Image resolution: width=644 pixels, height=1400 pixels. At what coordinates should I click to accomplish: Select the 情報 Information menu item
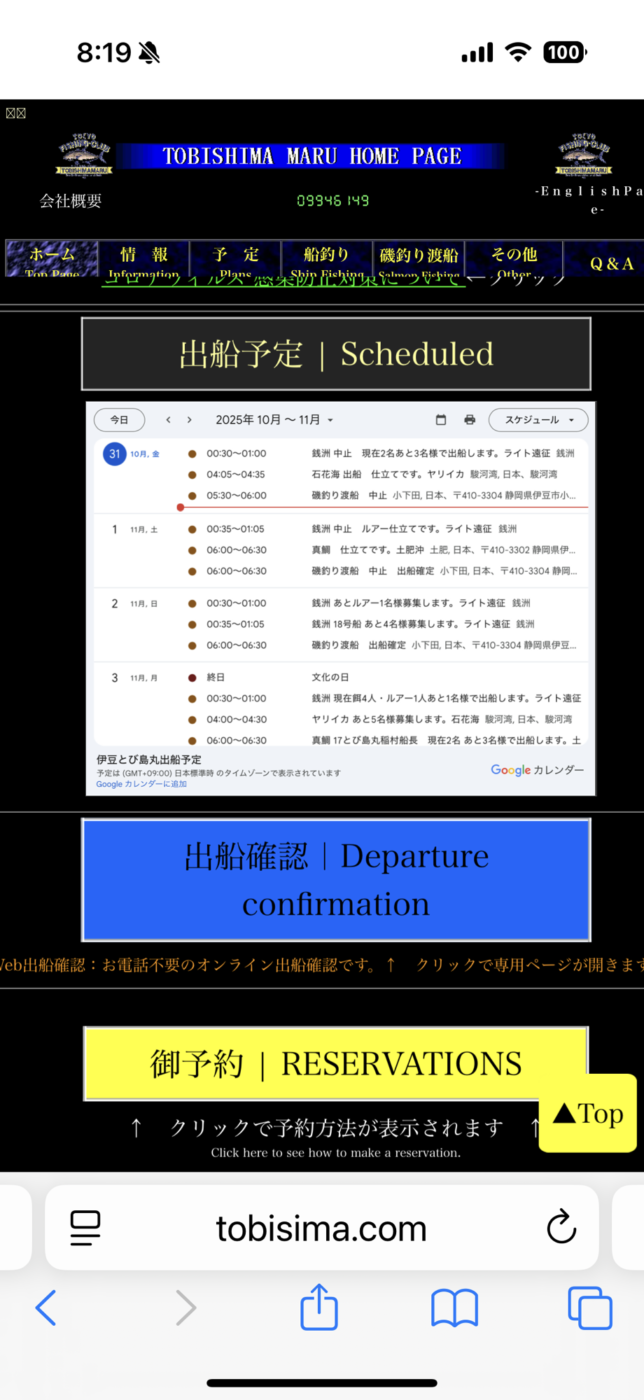pos(144,258)
